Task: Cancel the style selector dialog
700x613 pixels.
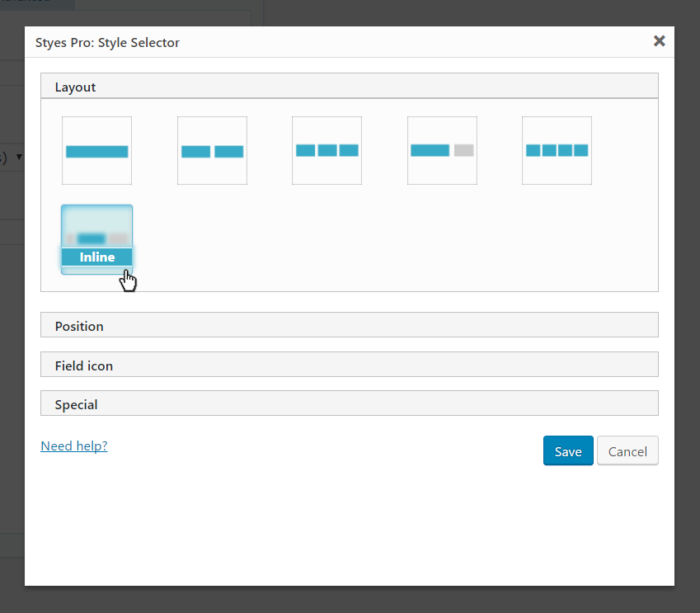Action: tap(627, 451)
